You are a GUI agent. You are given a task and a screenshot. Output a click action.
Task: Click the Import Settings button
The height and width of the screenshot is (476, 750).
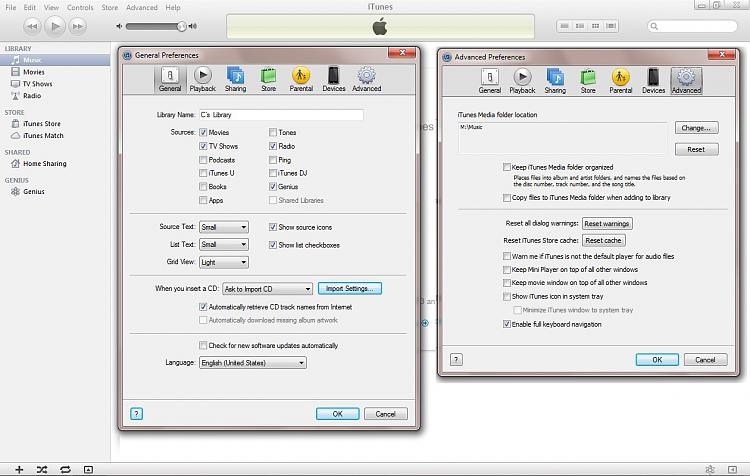[350, 288]
